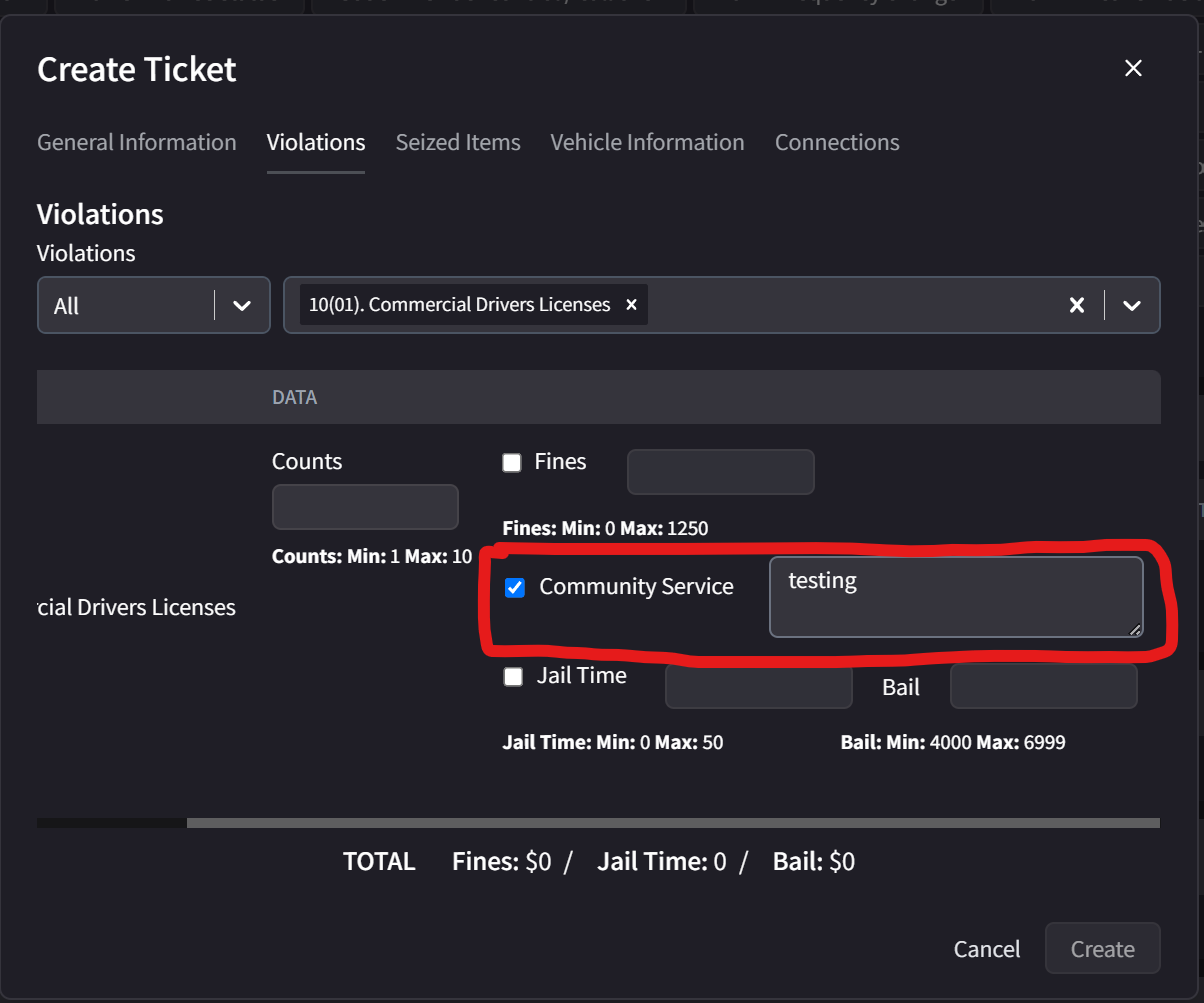The image size is (1204, 1003).
Task: Expand the violations selection dropdown arrow
Action: (x=1132, y=305)
